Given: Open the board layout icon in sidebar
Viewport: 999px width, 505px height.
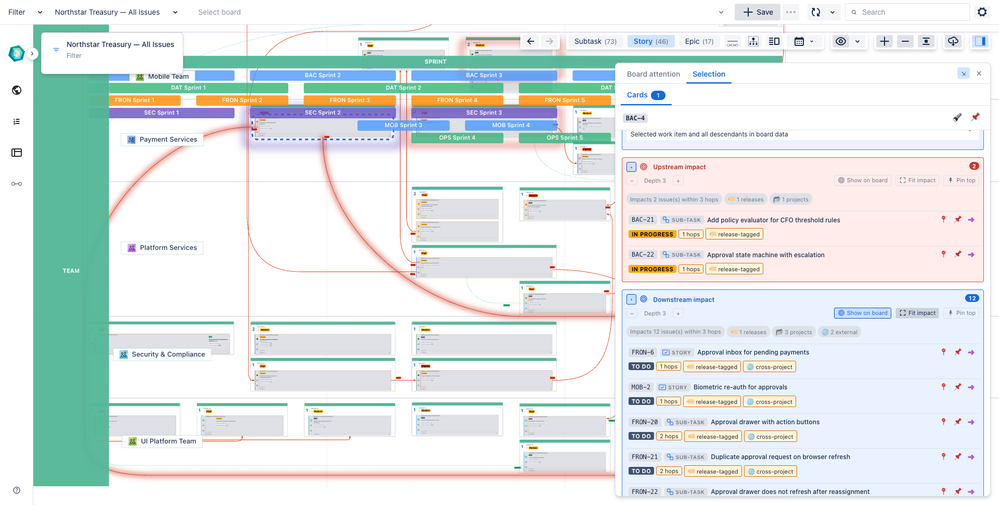Looking at the screenshot, I should pyautogui.click(x=17, y=152).
